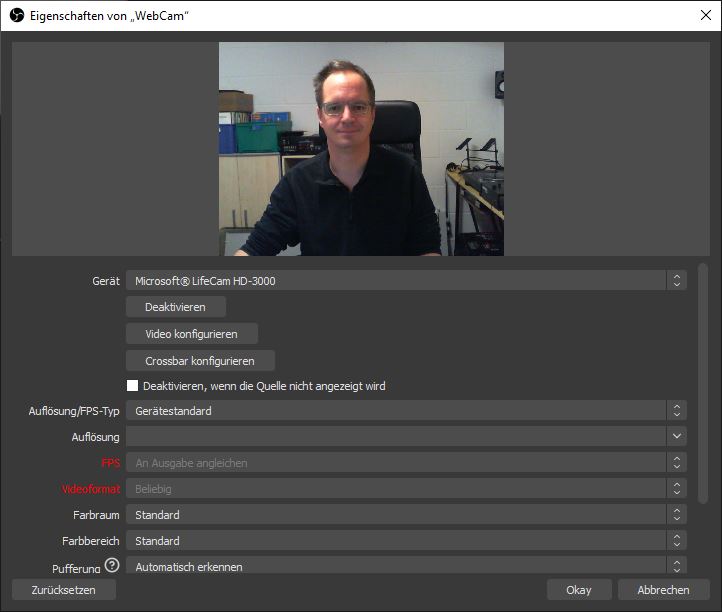
Task: Expand the Auflösung/FPS-Typ dropdown
Action: (x=405, y=411)
